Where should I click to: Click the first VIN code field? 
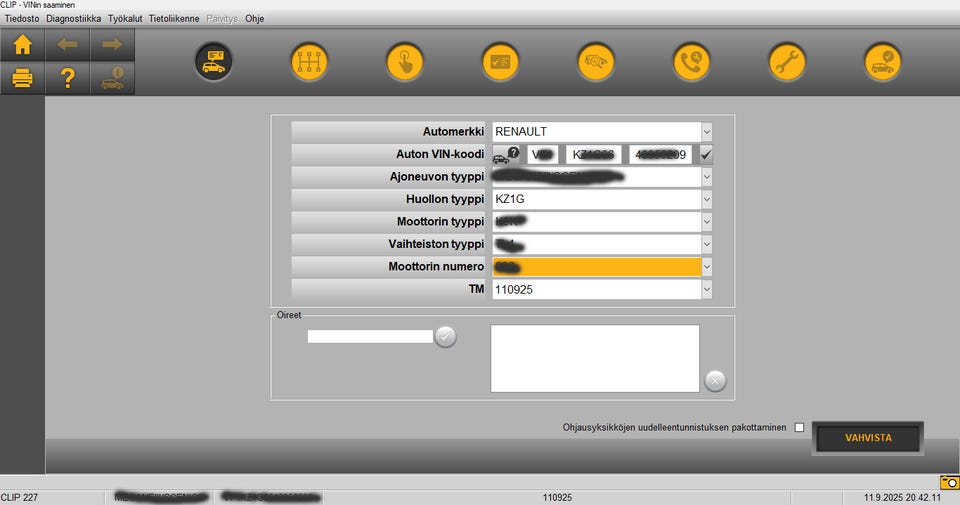tap(542, 155)
